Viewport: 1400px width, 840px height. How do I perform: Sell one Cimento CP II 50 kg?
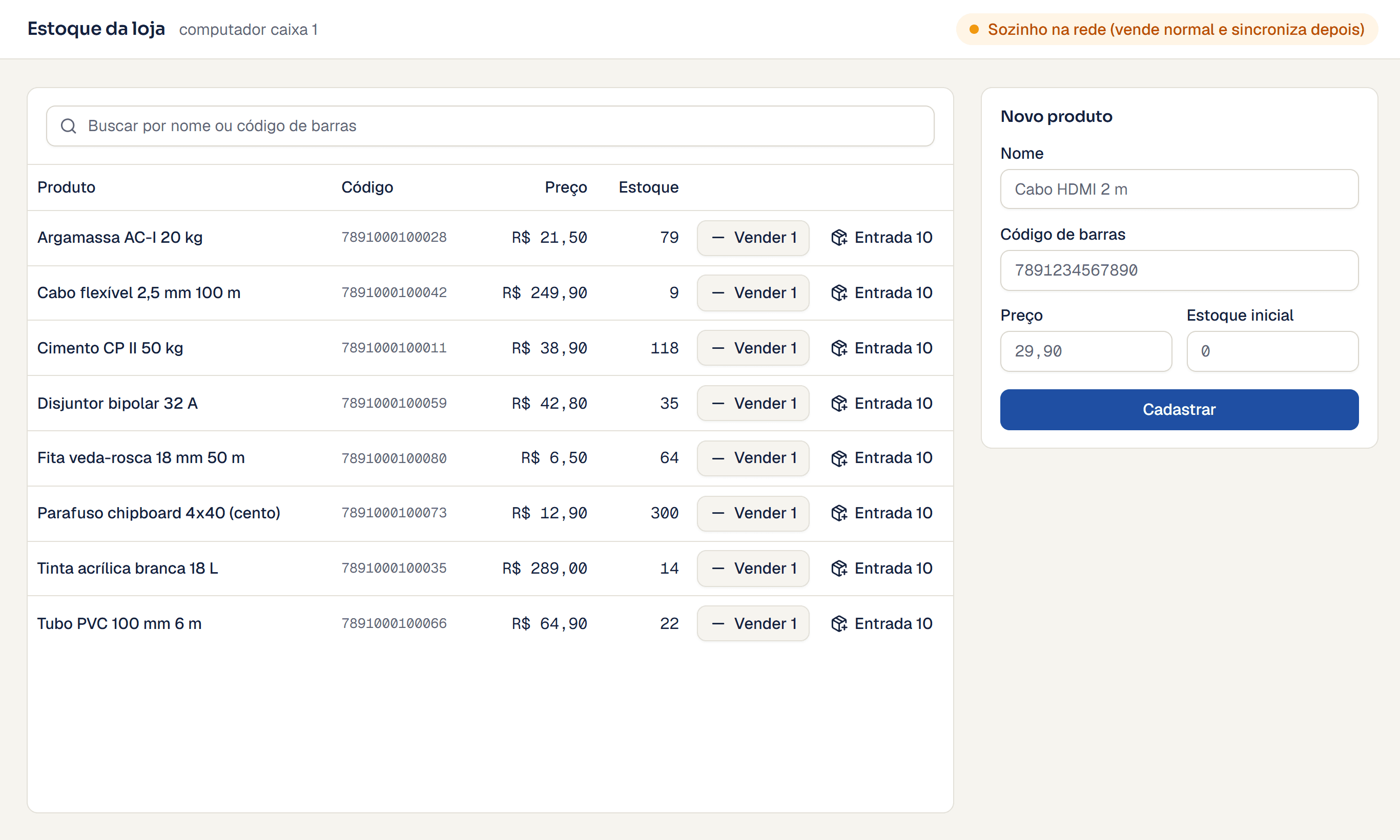pos(753,348)
